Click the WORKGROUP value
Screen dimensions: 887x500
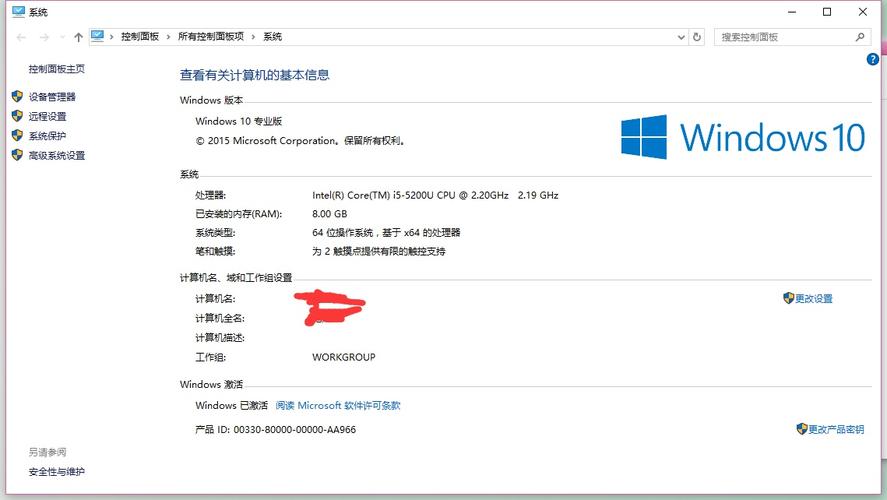click(343, 357)
